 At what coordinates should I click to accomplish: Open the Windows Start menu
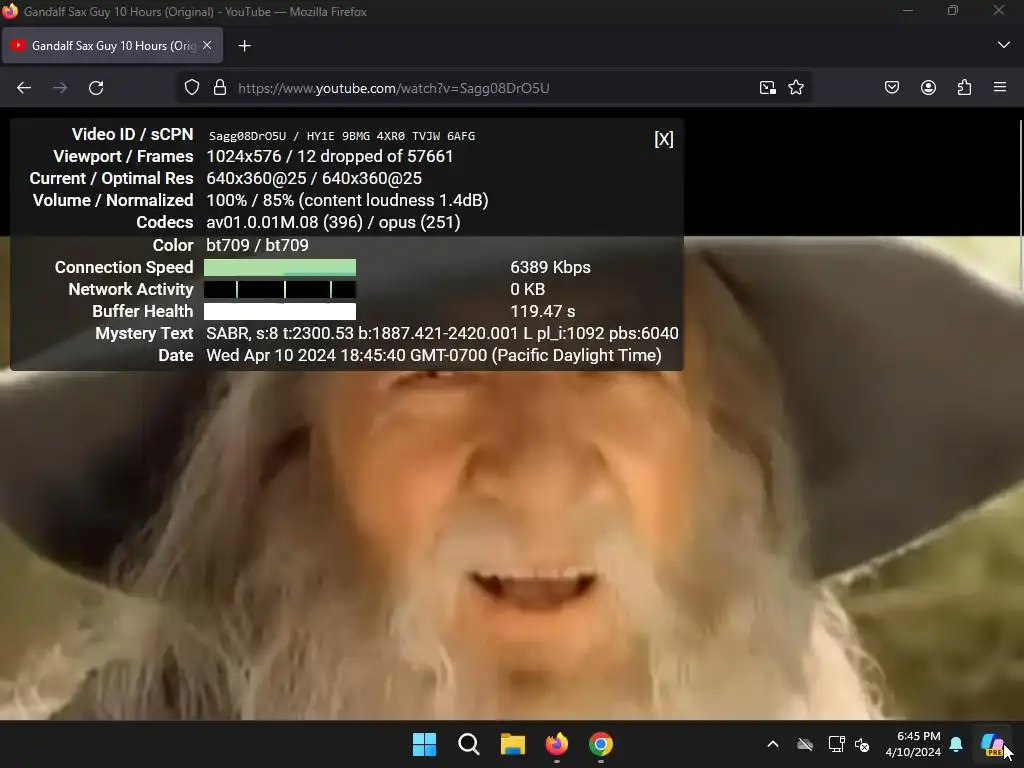(424, 744)
